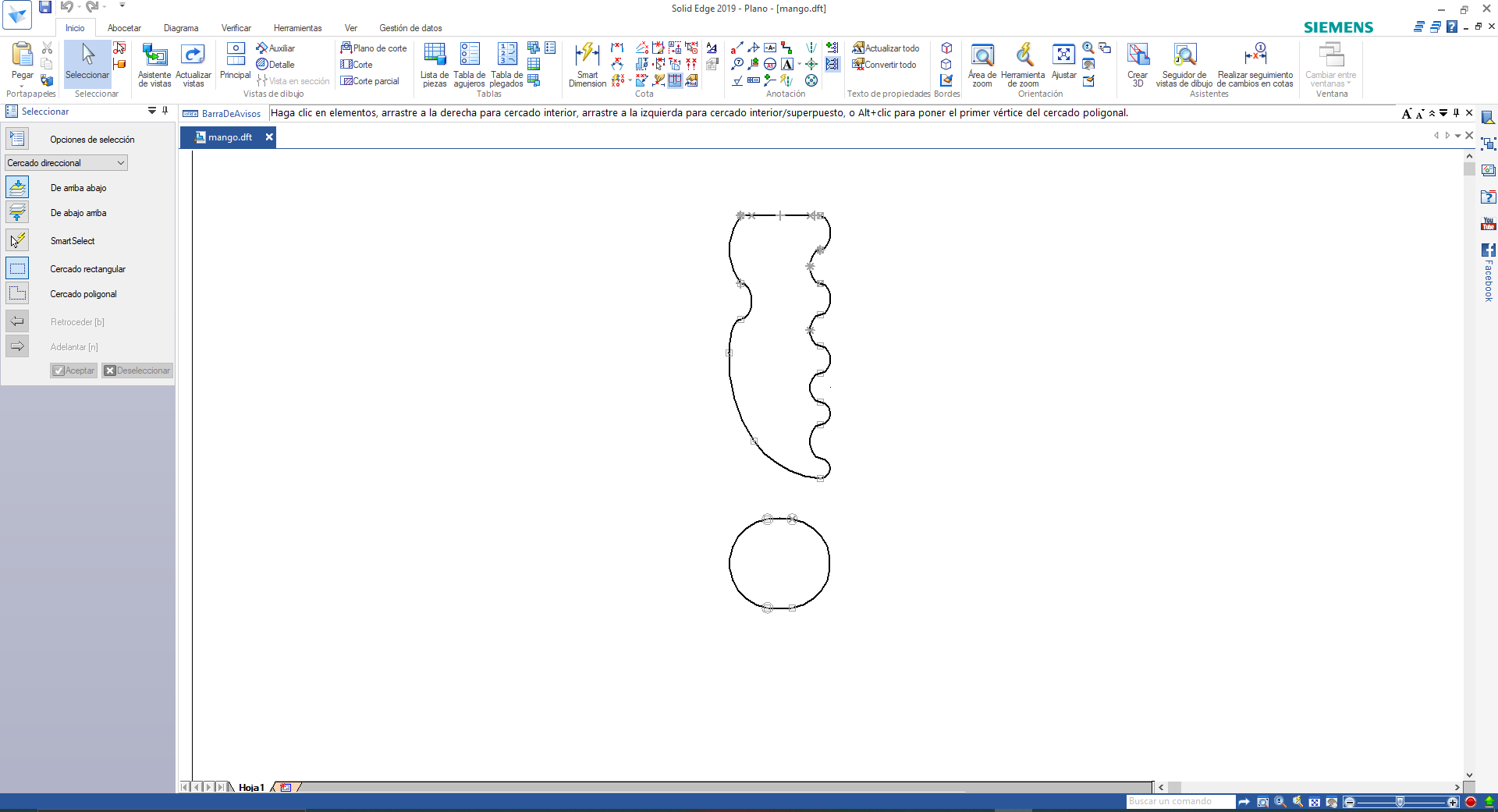The width and height of the screenshot is (1498, 812).
Task: Open the help question mark icon
Action: [x=1451, y=27]
